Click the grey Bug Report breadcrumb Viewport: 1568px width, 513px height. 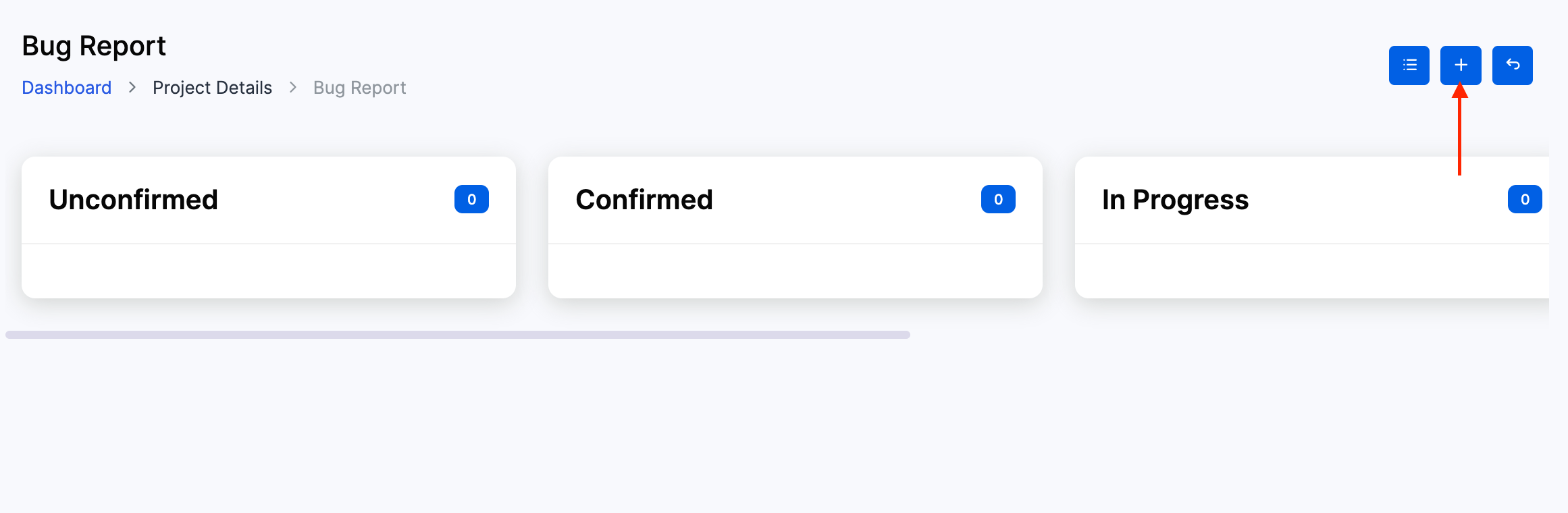tap(359, 88)
